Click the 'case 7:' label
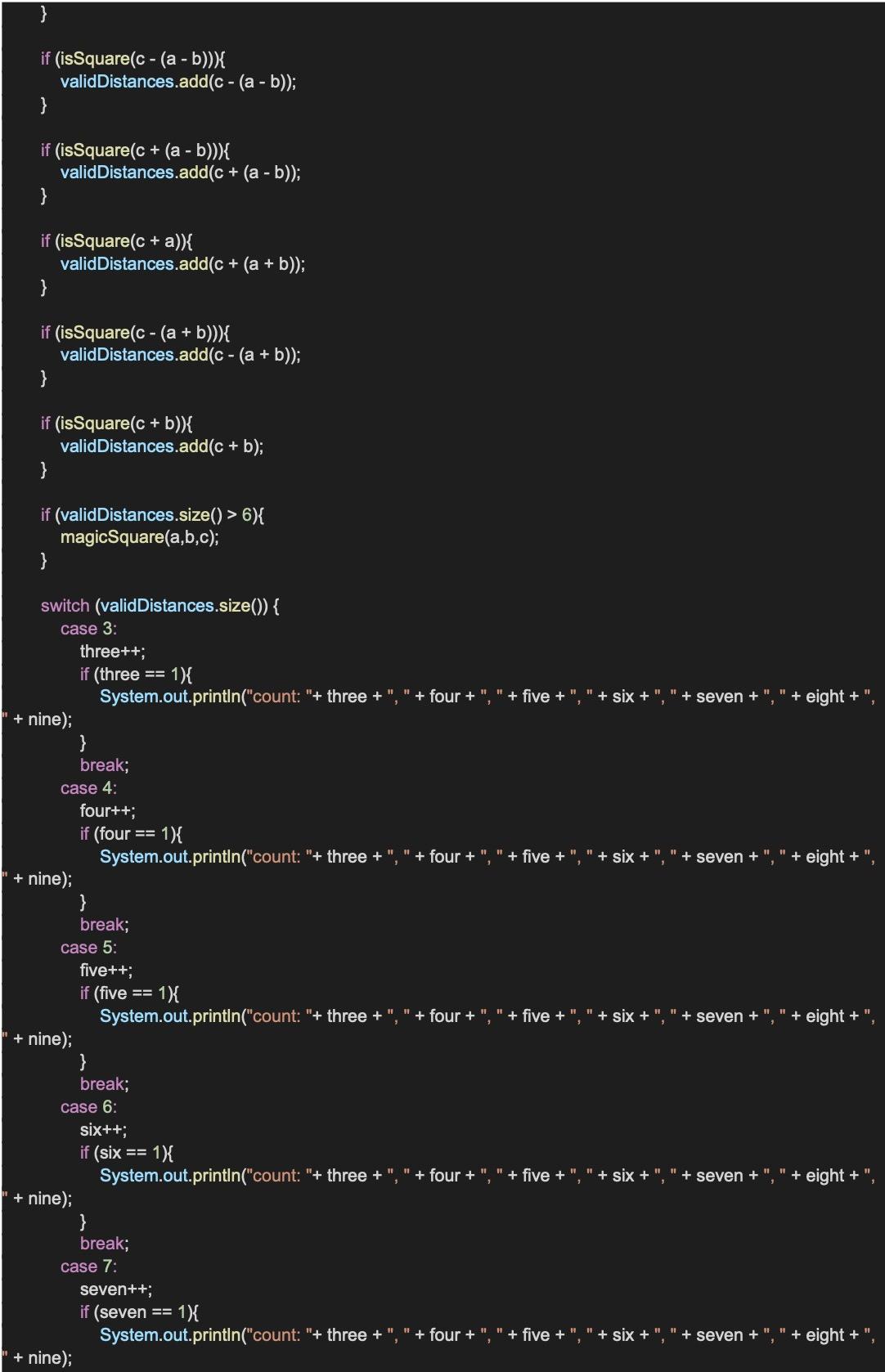Screen dimensions: 885x1372 [x=88, y=1267]
